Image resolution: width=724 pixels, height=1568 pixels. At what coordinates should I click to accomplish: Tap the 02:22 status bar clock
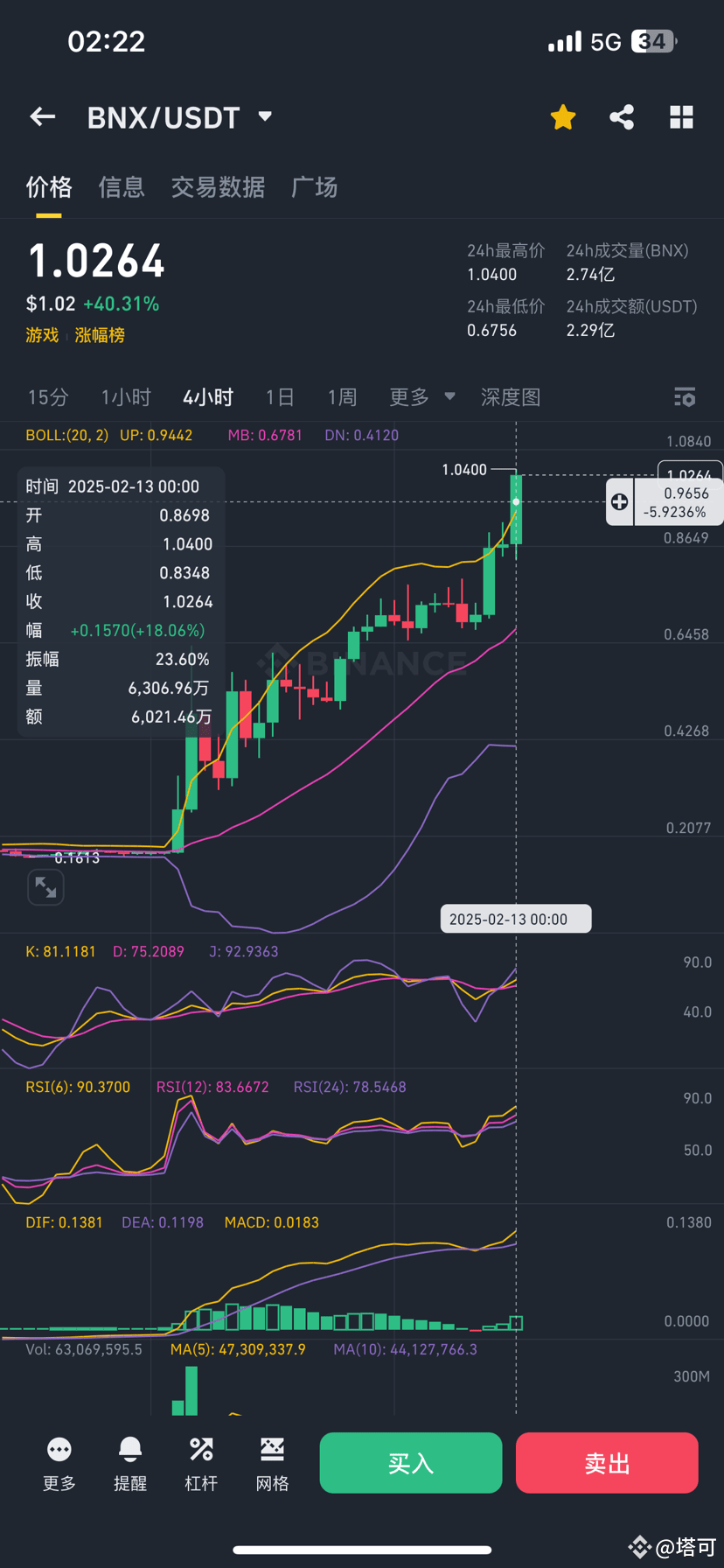(x=107, y=41)
